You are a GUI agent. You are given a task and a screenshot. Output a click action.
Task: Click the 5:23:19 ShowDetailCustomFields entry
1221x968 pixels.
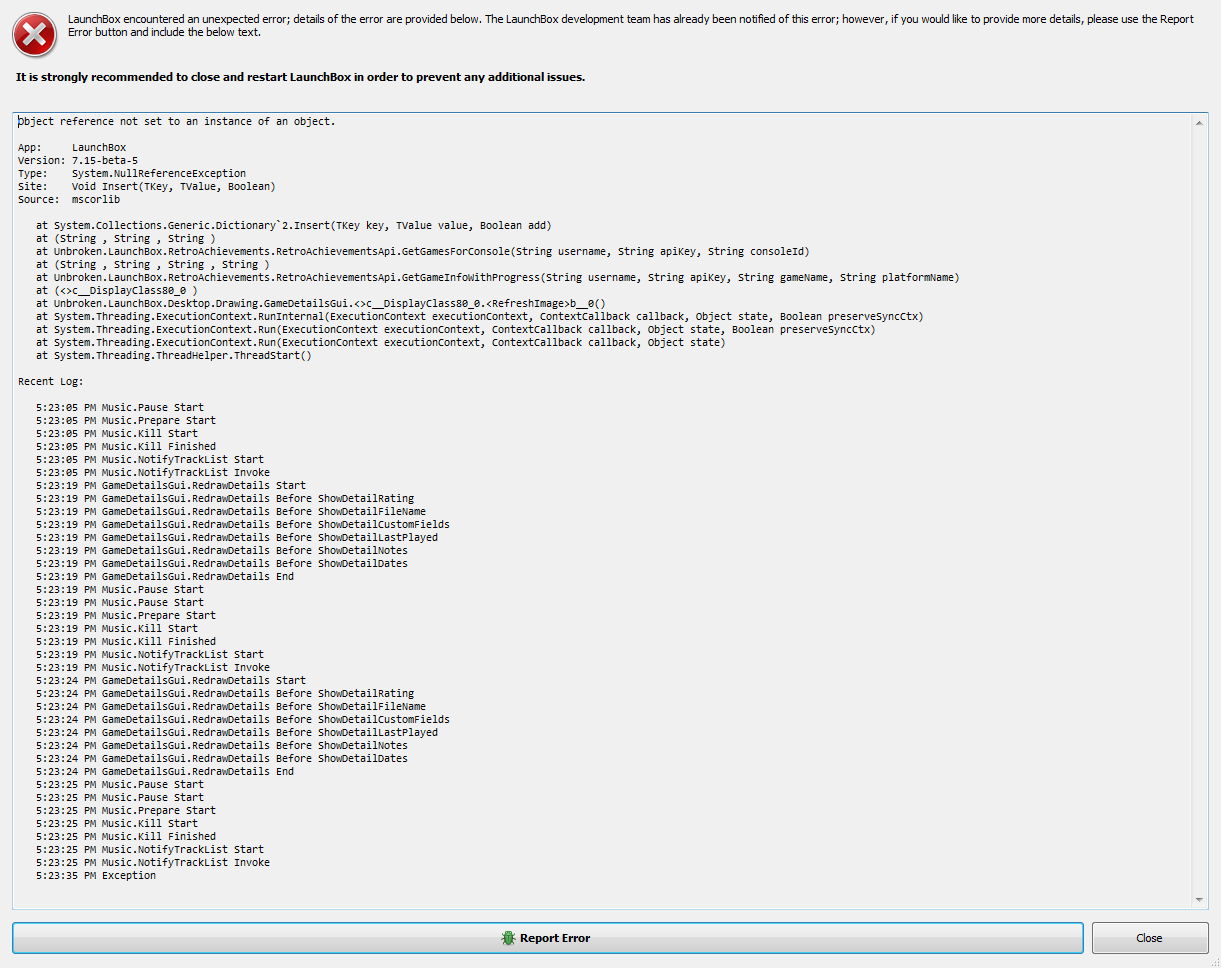[243, 524]
